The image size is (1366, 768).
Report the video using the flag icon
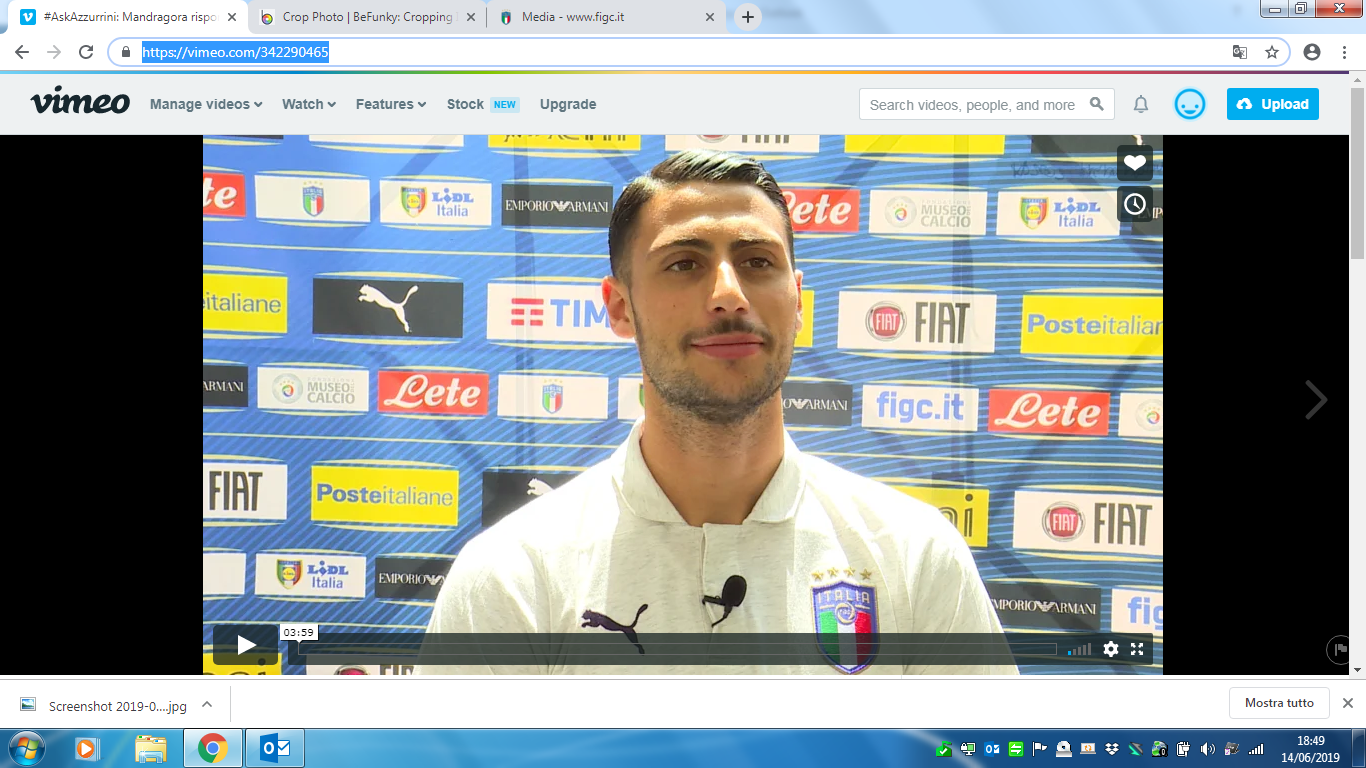tap(1338, 649)
